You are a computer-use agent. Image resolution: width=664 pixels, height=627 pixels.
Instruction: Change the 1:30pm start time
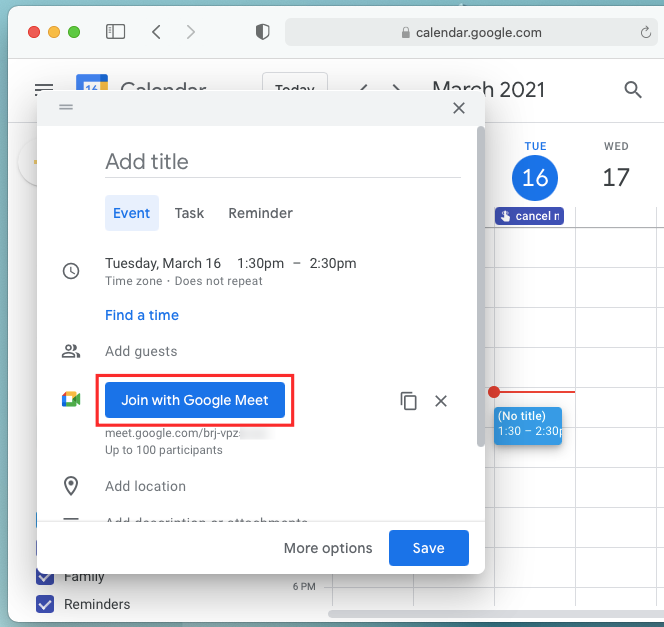tap(260, 263)
